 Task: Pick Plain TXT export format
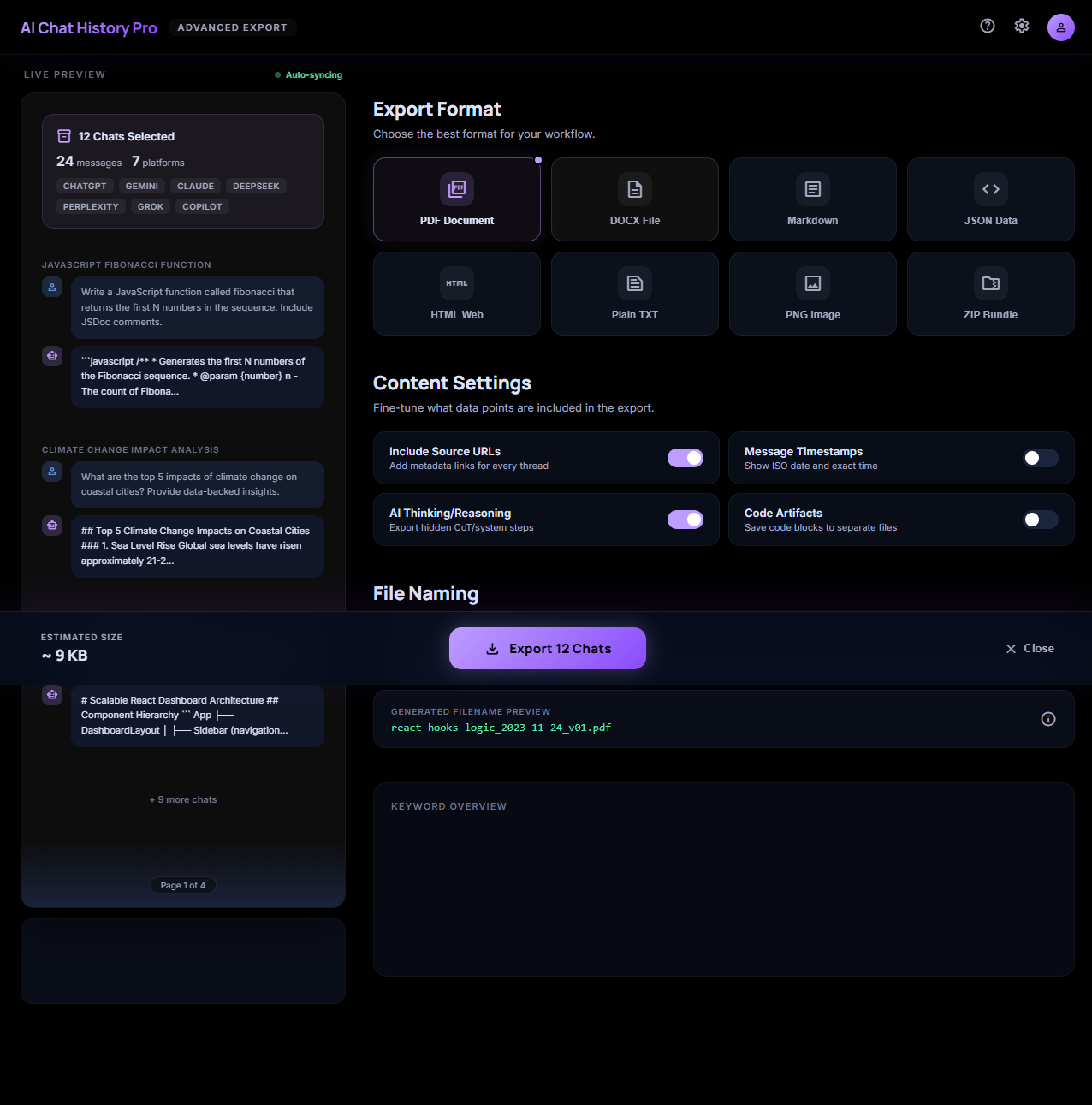(635, 294)
